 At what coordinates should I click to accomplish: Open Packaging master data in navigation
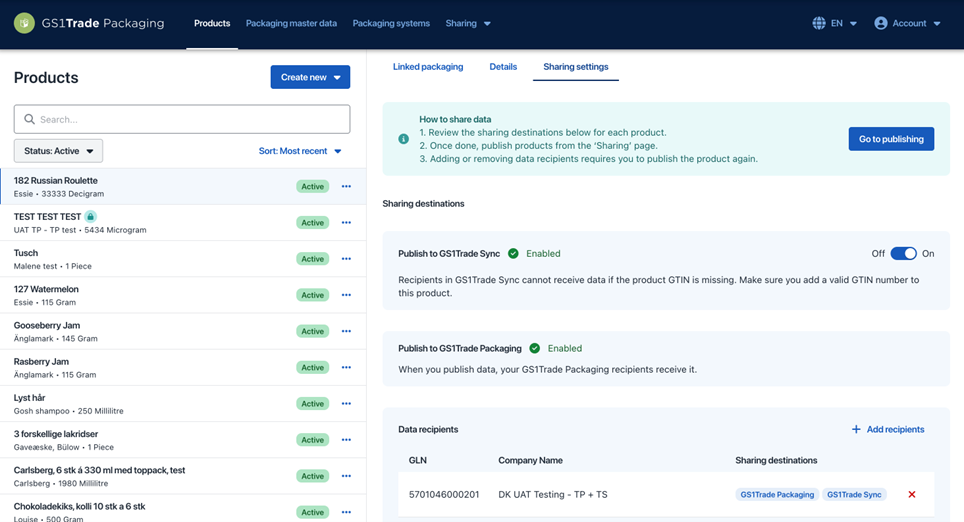[x=291, y=23]
